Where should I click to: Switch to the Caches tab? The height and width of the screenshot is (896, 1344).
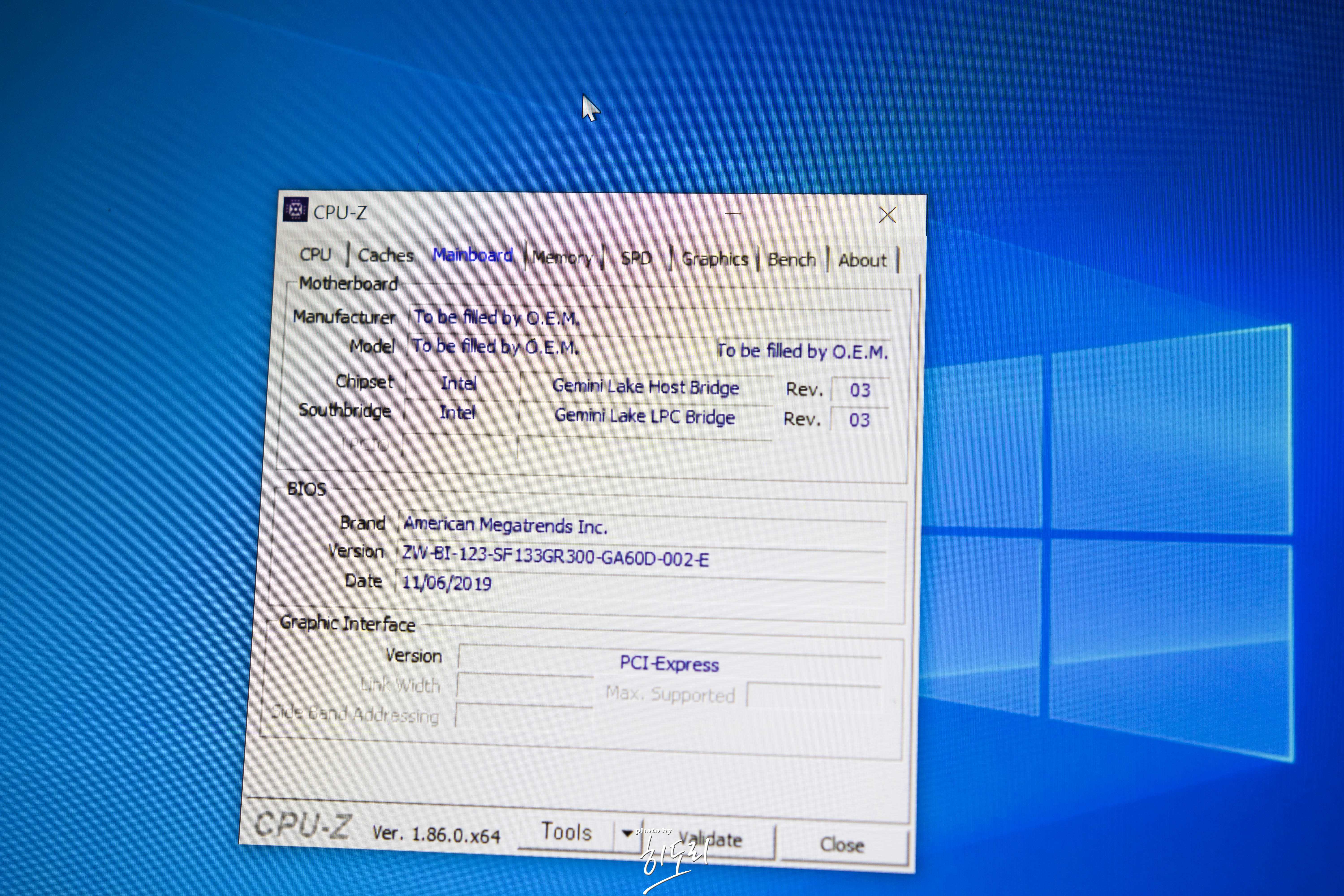point(385,255)
